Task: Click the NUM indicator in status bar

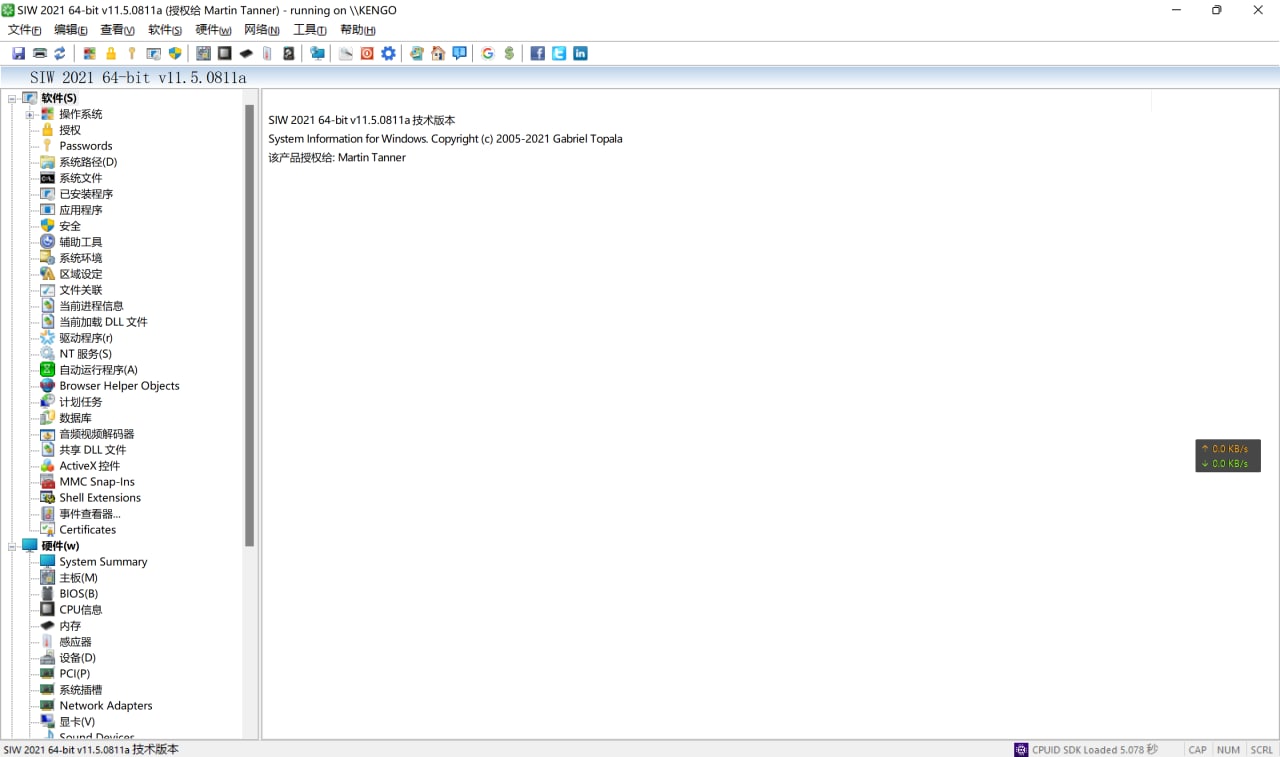Action: pos(1228,749)
